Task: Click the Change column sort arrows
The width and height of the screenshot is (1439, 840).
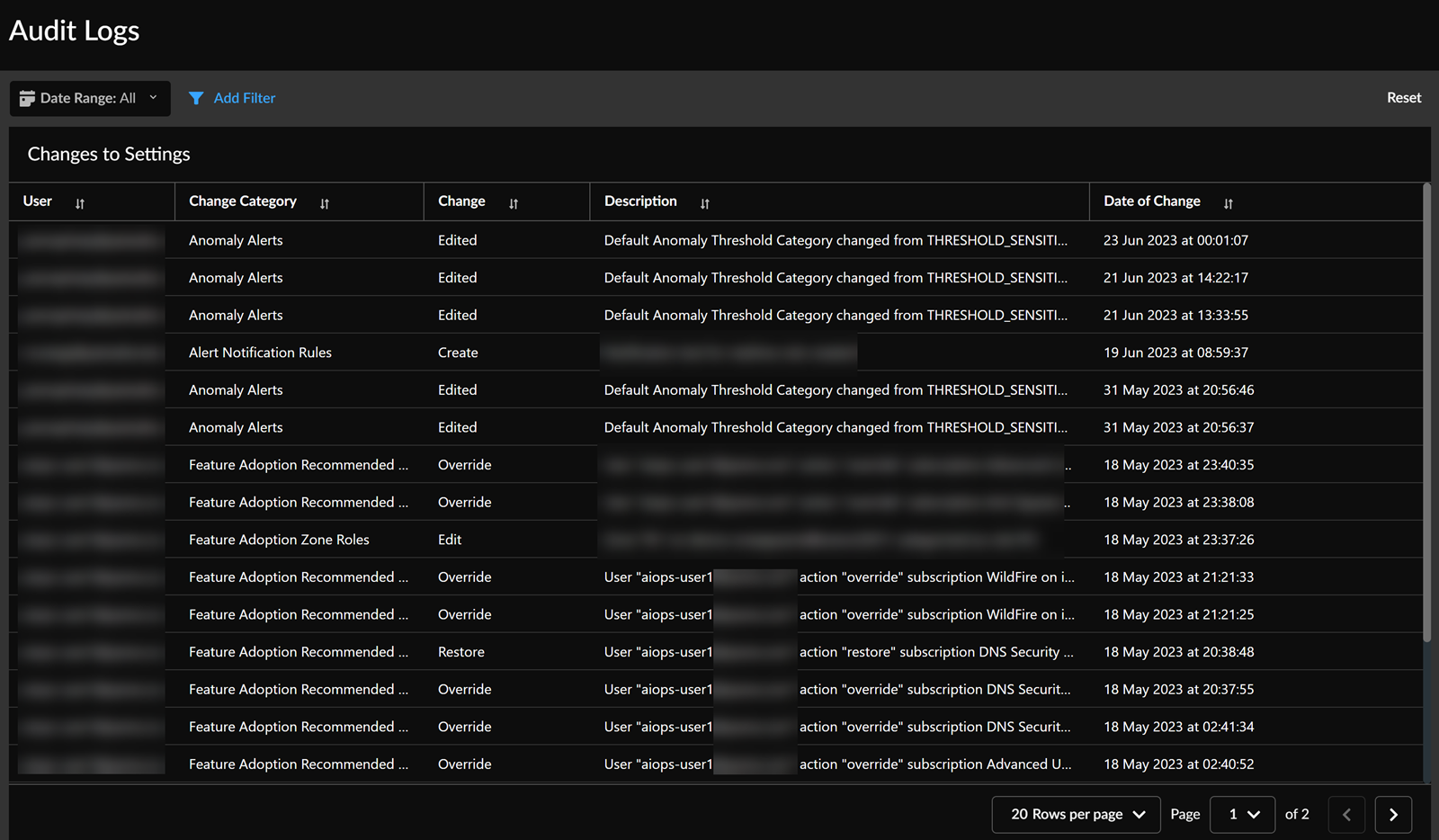Action: (x=514, y=203)
